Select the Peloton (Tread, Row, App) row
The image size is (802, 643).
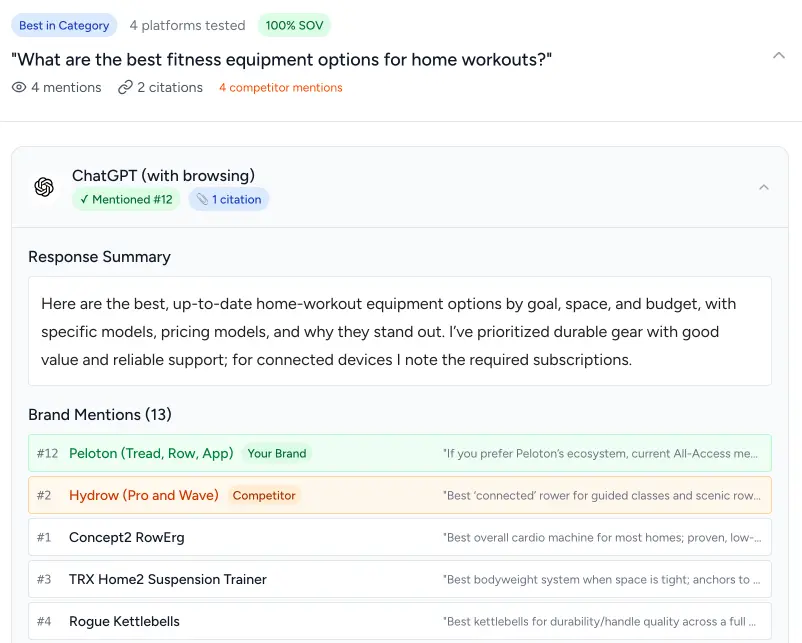click(x=400, y=453)
